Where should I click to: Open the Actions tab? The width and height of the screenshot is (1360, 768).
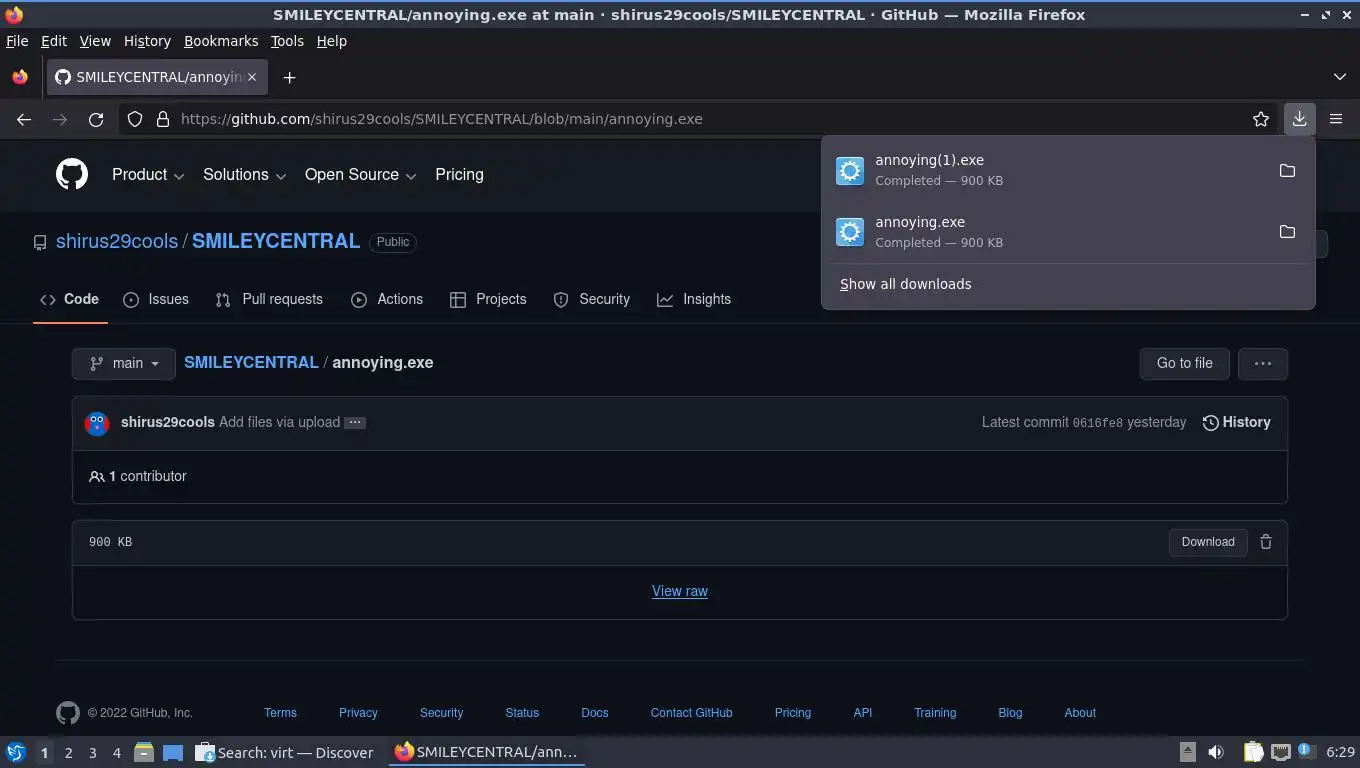[387, 299]
